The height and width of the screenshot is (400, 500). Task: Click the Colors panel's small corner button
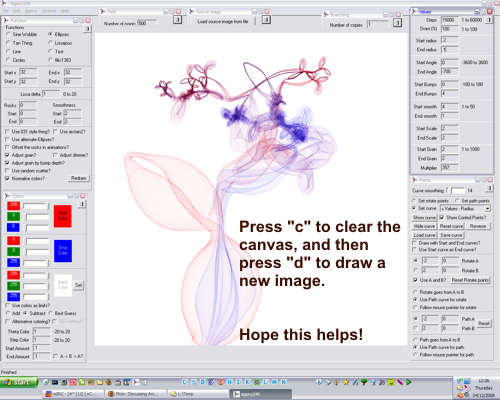pyautogui.click(x=82, y=204)
